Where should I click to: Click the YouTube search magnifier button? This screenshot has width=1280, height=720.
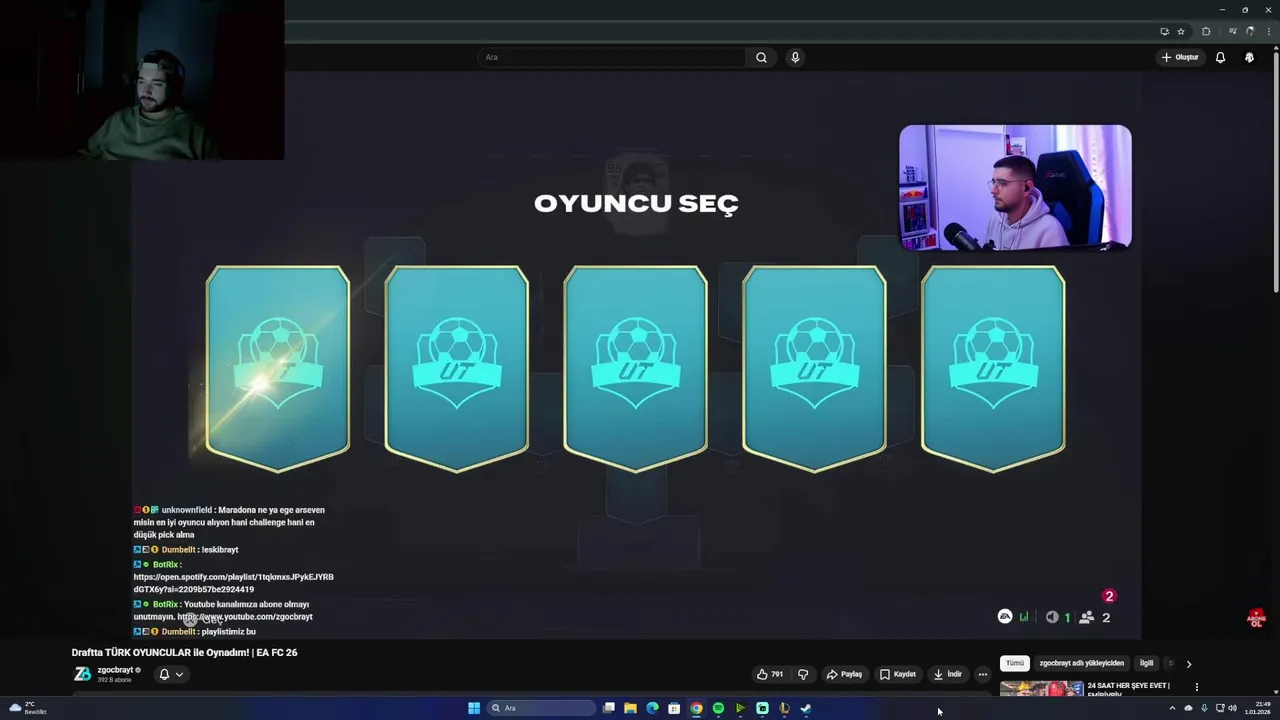pyautogui.click(x=761, y=57)
